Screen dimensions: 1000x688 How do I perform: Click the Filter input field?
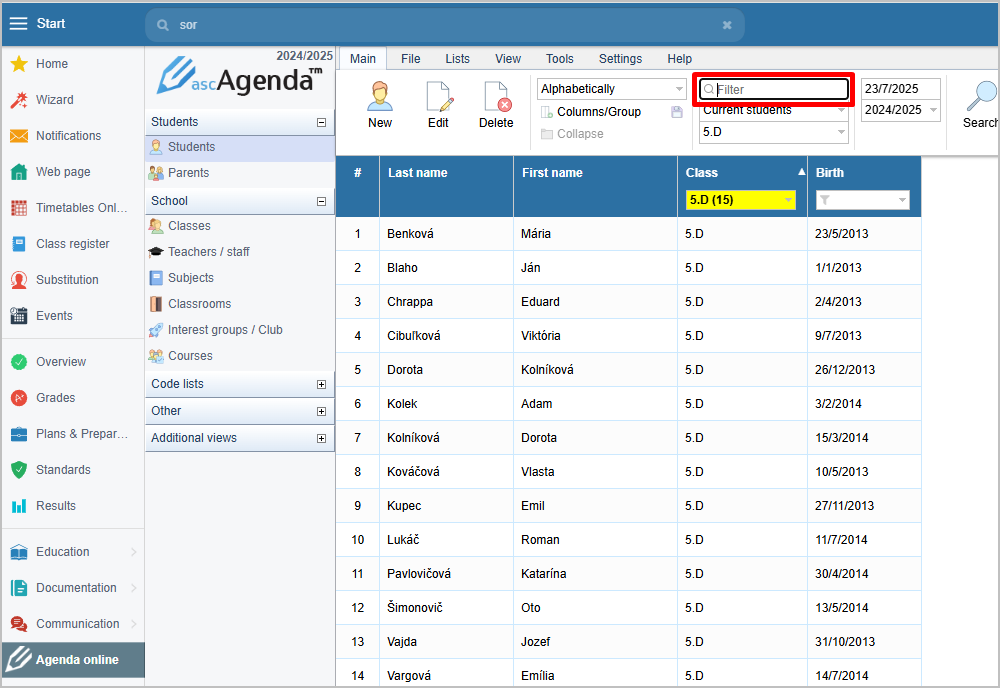coord(774,89)
